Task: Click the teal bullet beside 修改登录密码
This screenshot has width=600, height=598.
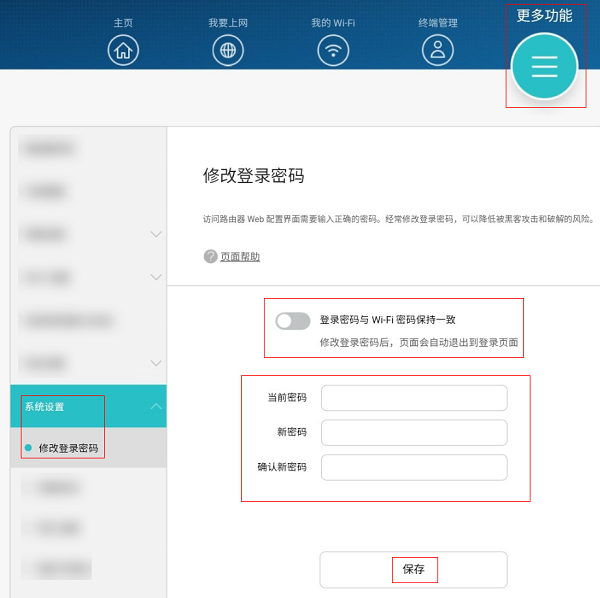Action: tap(28, 448)
